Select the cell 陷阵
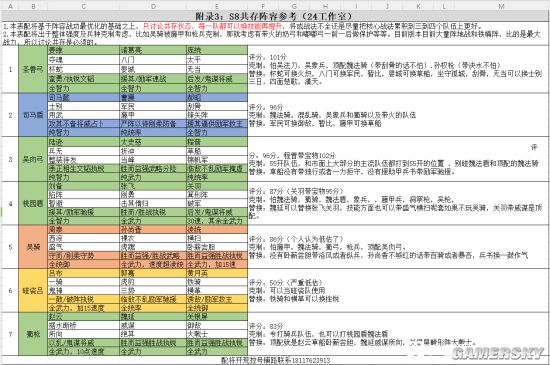550x365 pixels. (83, 195)
